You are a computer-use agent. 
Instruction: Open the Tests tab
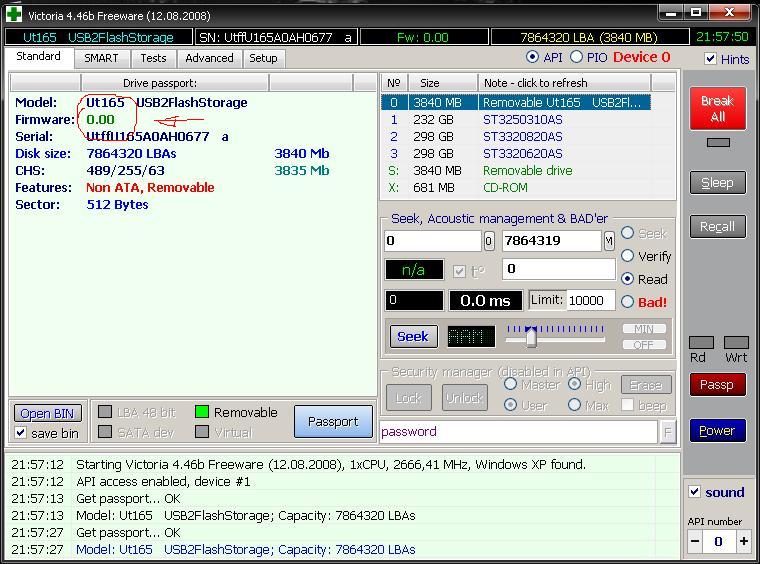pos(153,58)
